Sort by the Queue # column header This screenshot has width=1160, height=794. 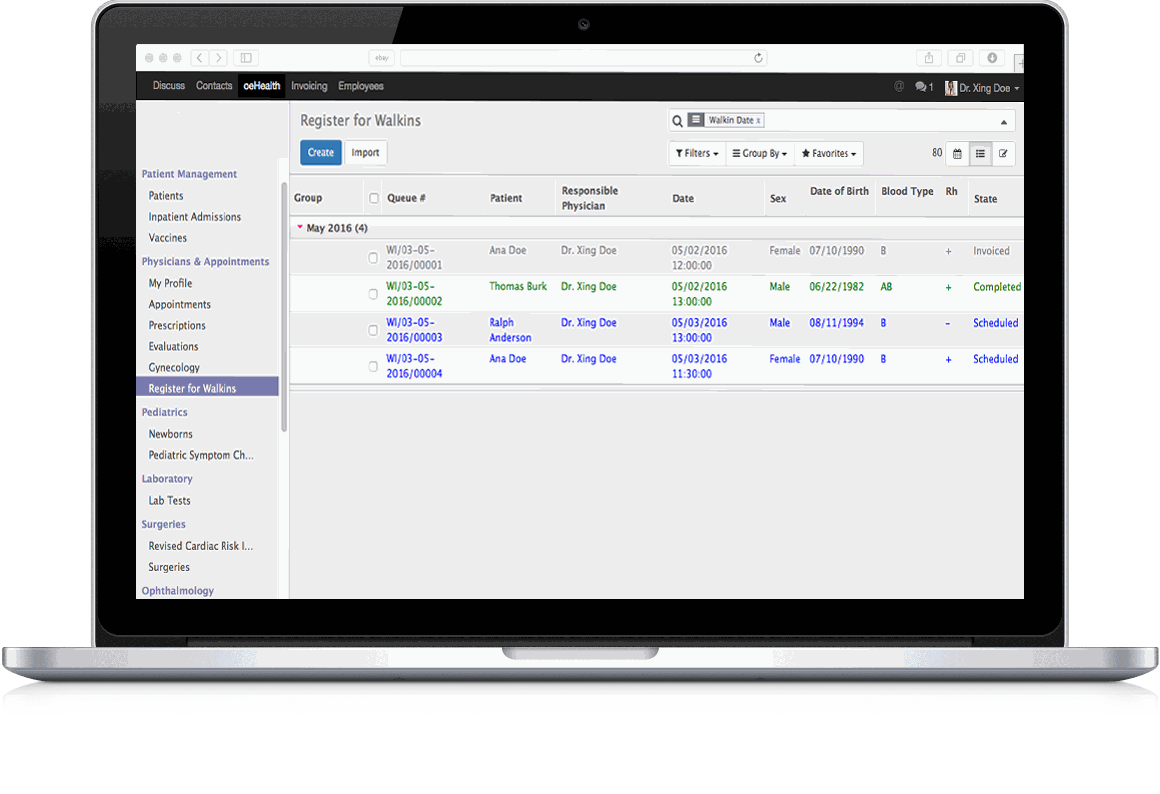(x=406, y=198)
